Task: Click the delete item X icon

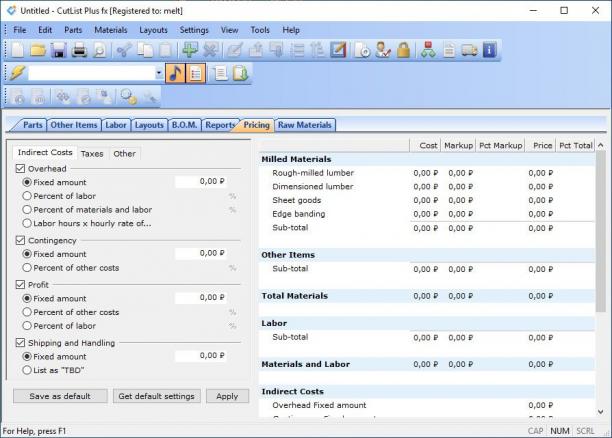Action: [x=210, y=50]
